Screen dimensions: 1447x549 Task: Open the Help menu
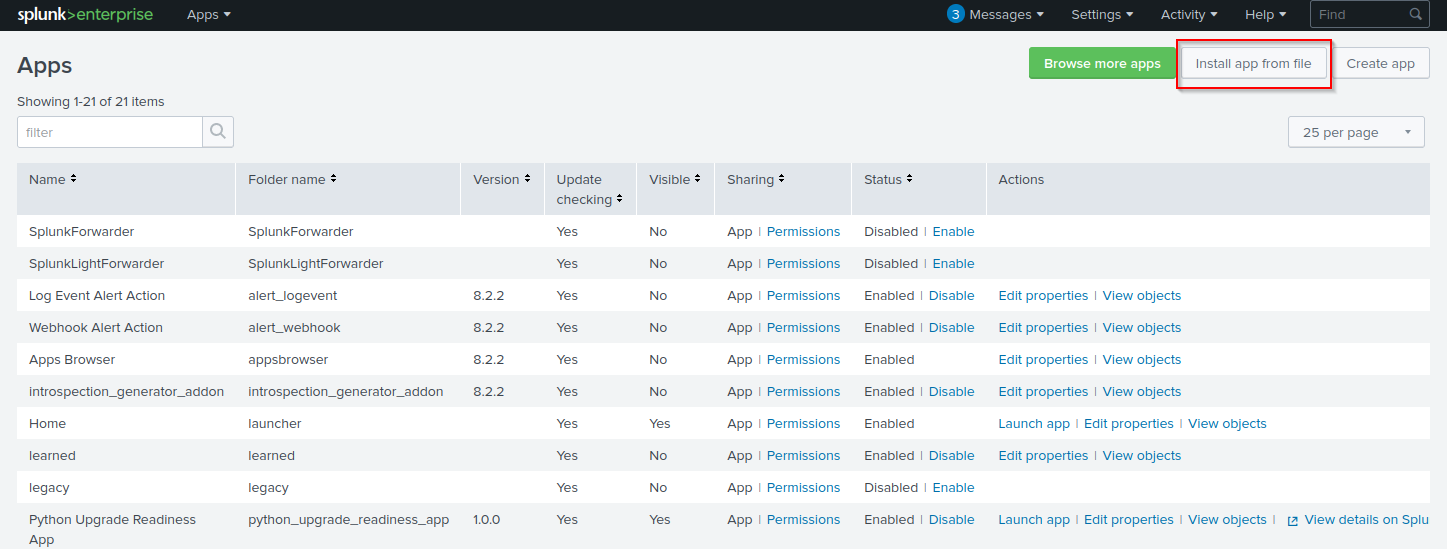click(1265, 15)
